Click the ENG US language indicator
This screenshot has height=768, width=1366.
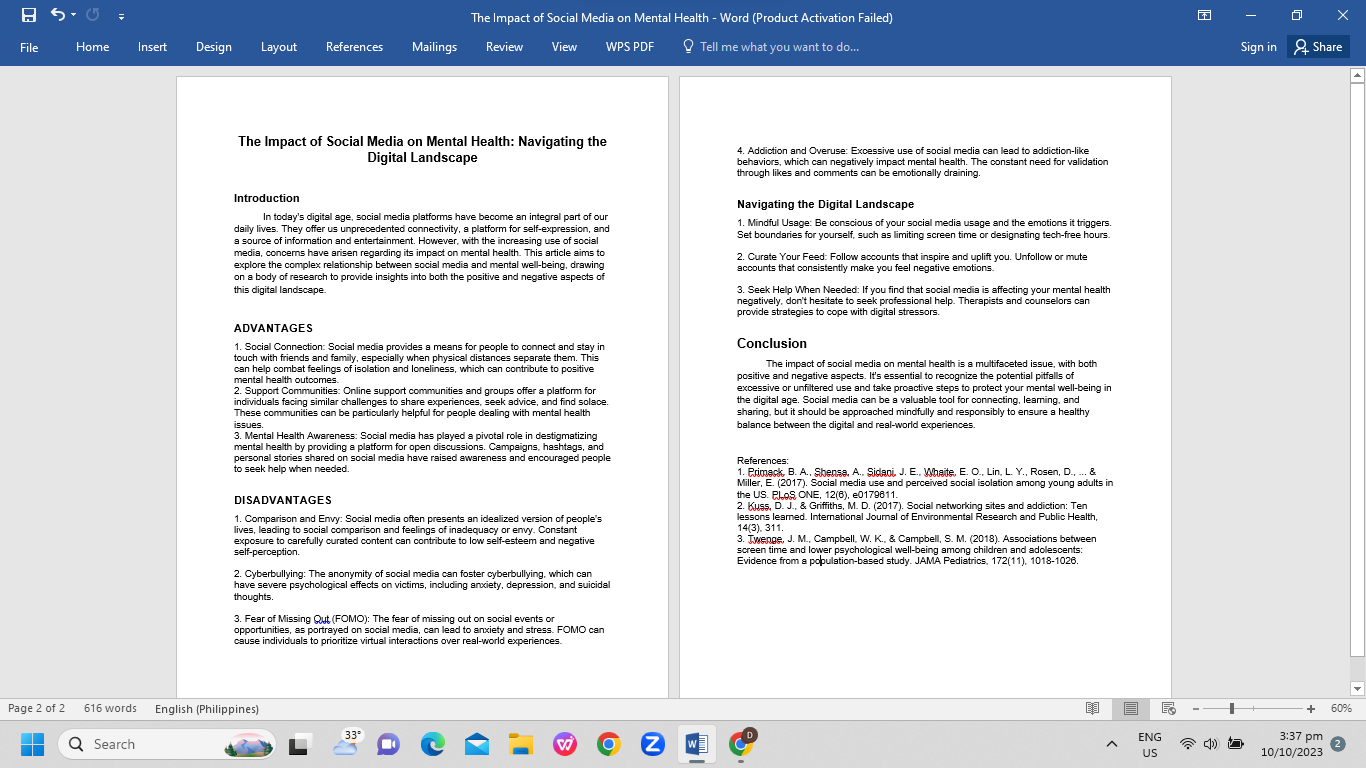(x=1150, y=744)
